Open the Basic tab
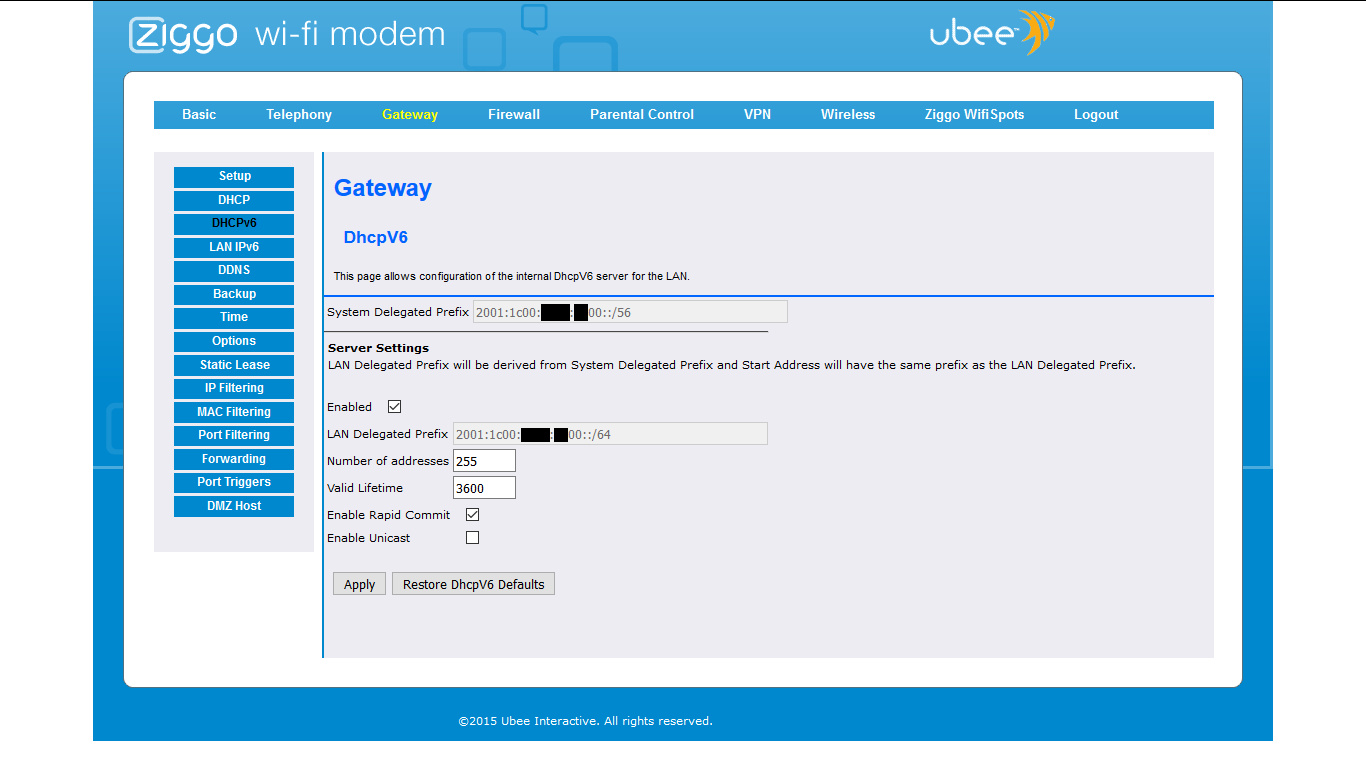This screenshot has height=768, width=1366. (199, 115)
